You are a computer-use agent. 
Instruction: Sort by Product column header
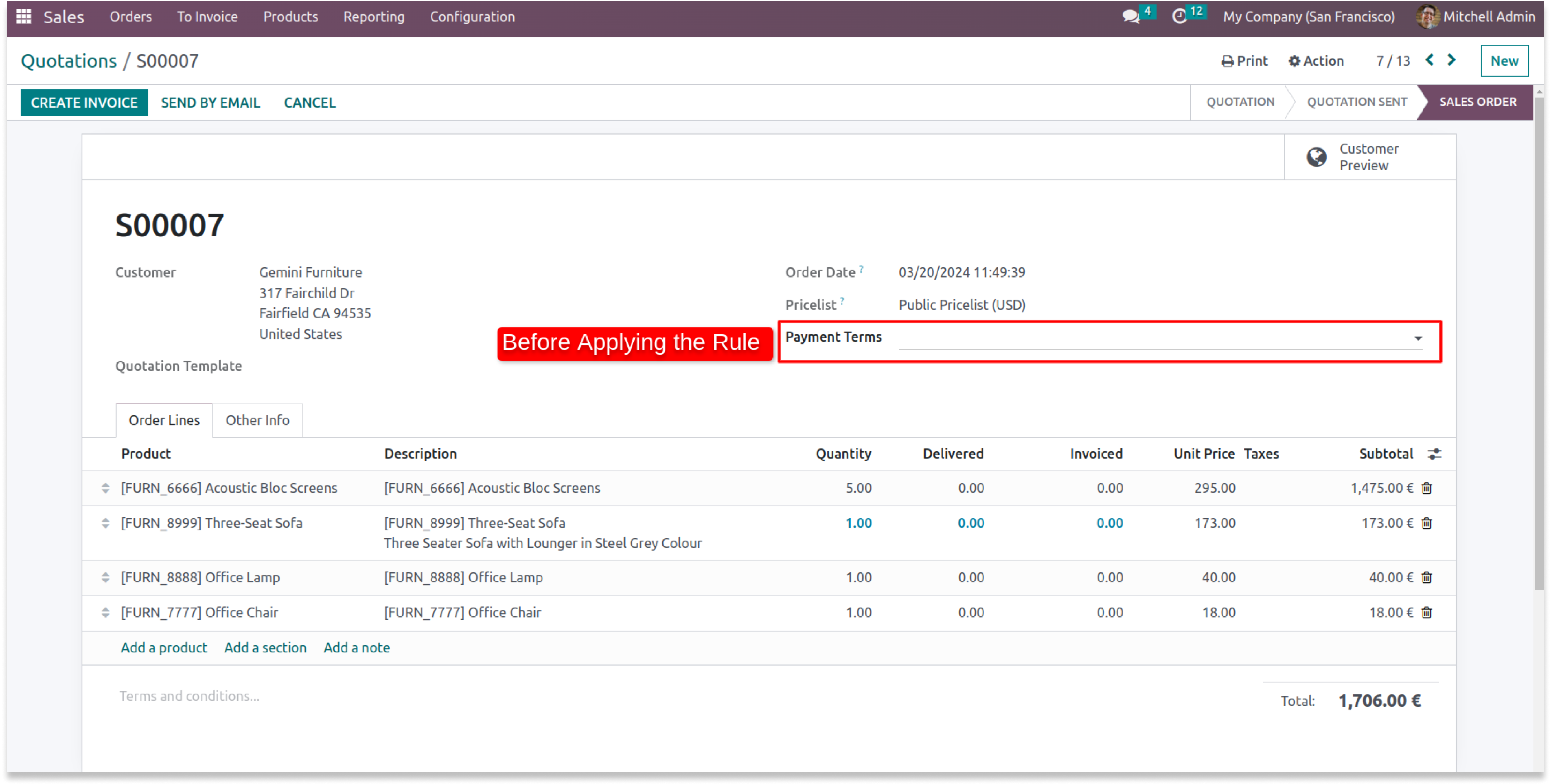[146, 454]
